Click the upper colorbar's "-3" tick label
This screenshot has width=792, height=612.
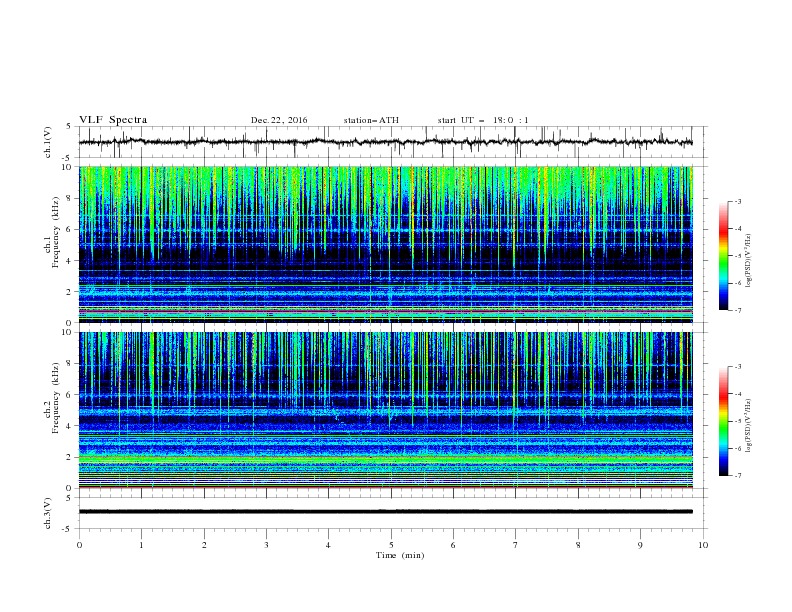(x=738, y=201)
